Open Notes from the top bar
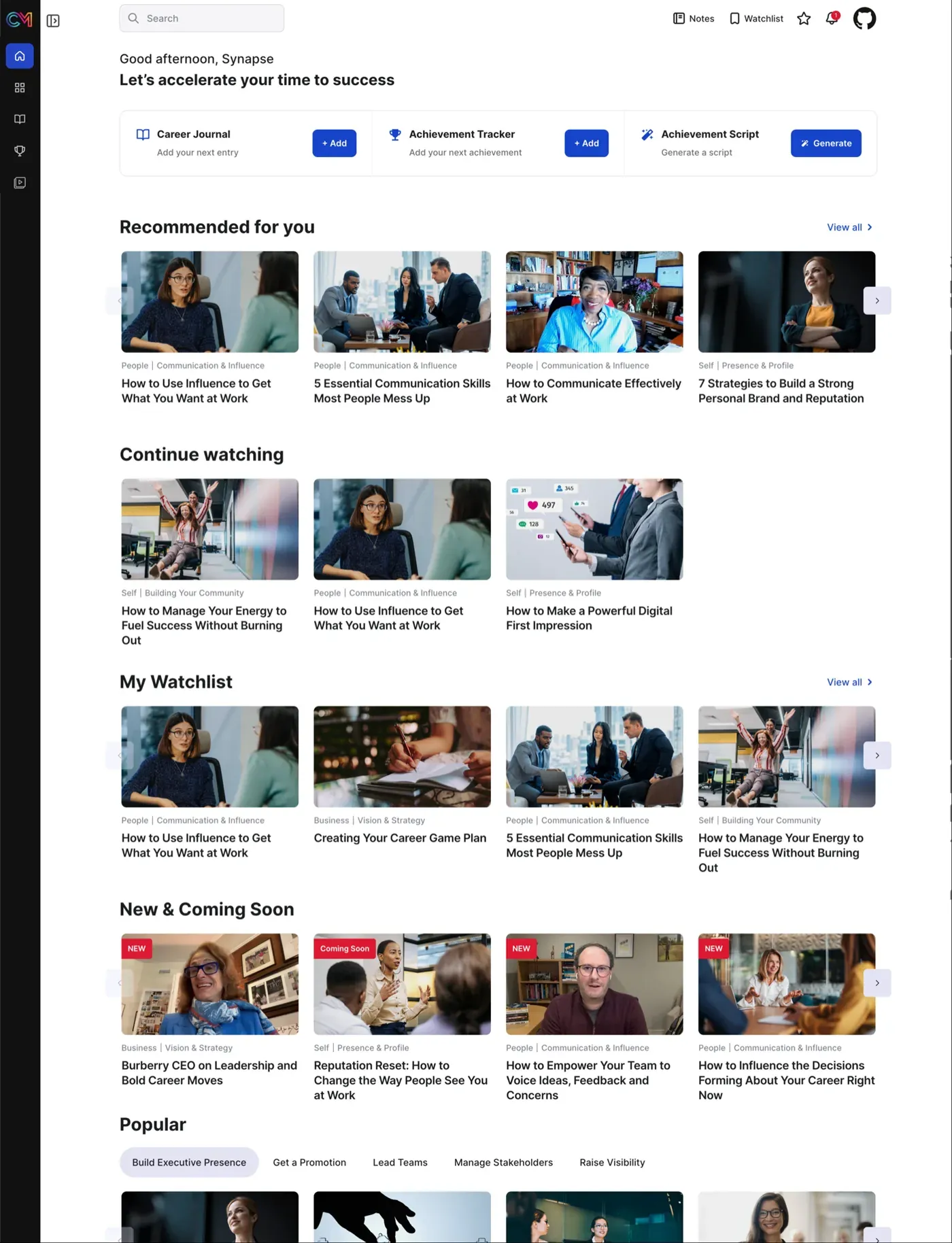952x1243 pixels. click(694, 18)
